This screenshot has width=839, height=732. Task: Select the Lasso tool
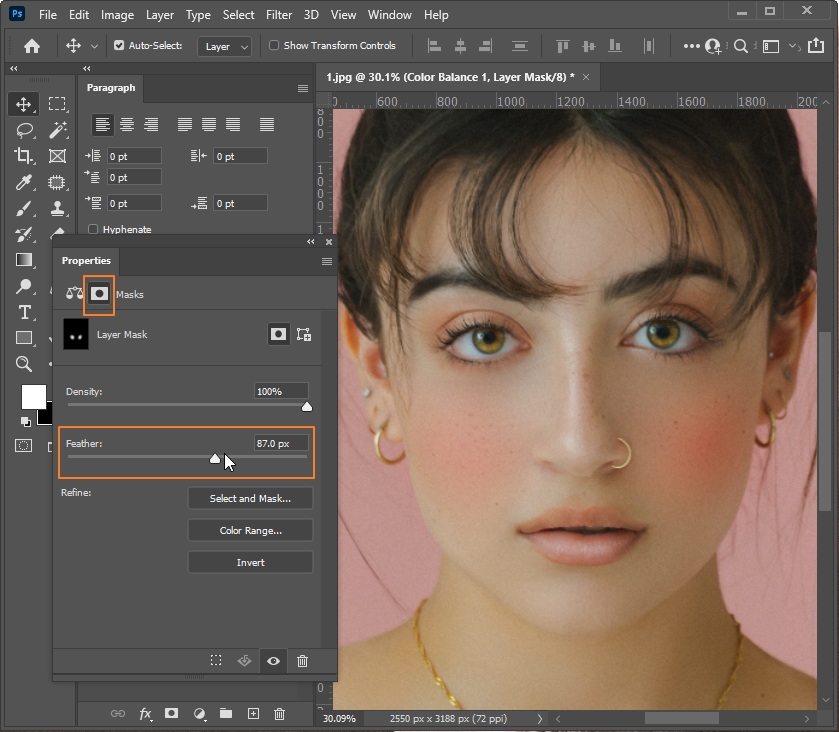click(24, 130)
